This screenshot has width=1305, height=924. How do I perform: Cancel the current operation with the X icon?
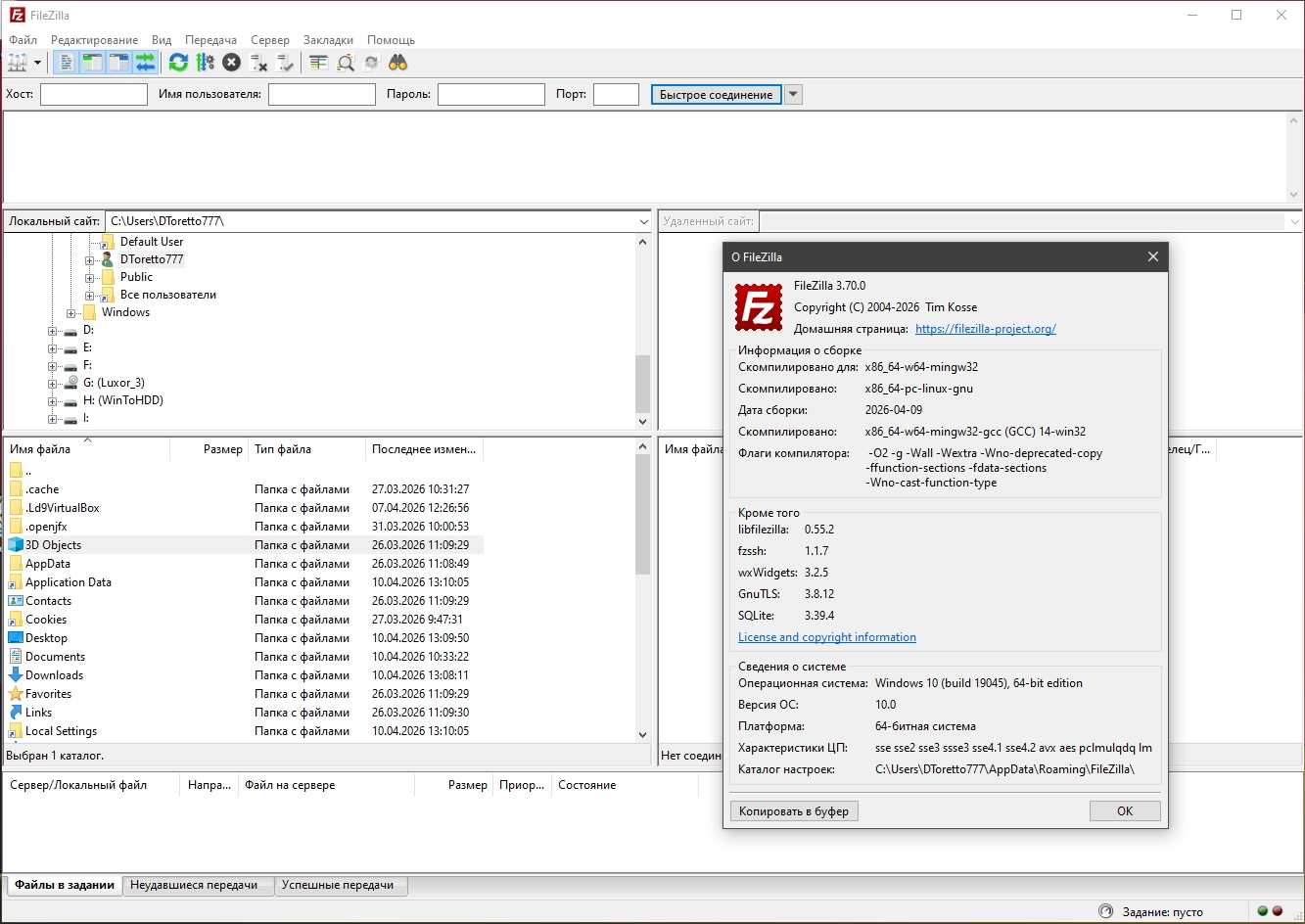(x=231, y=63)
